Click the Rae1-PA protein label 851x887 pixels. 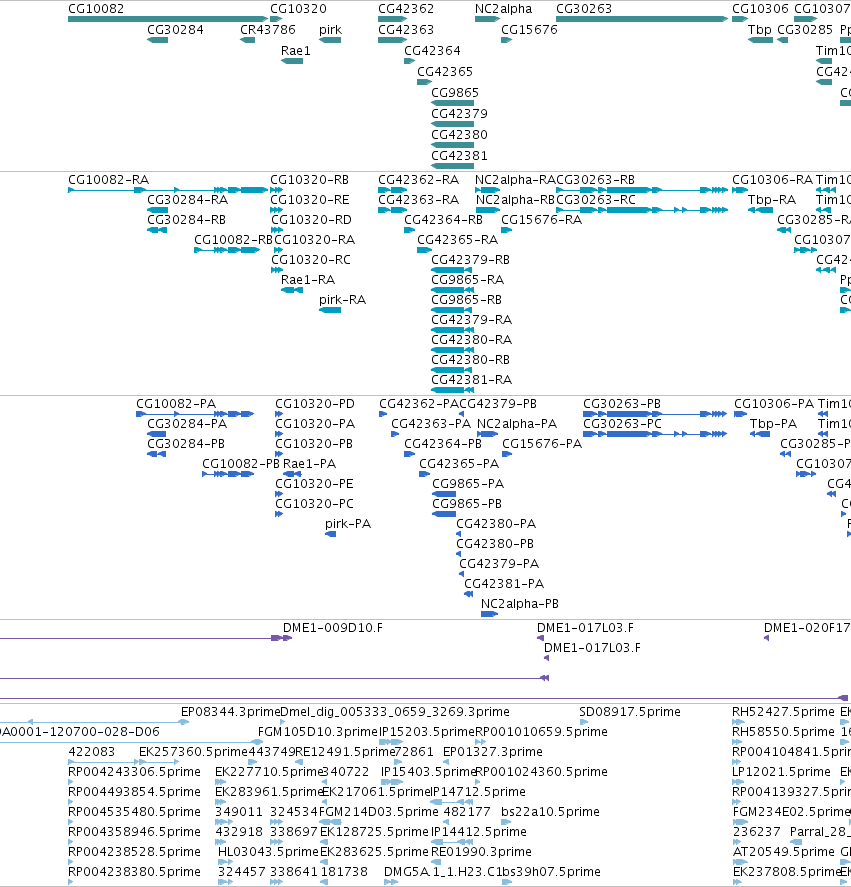310,464
